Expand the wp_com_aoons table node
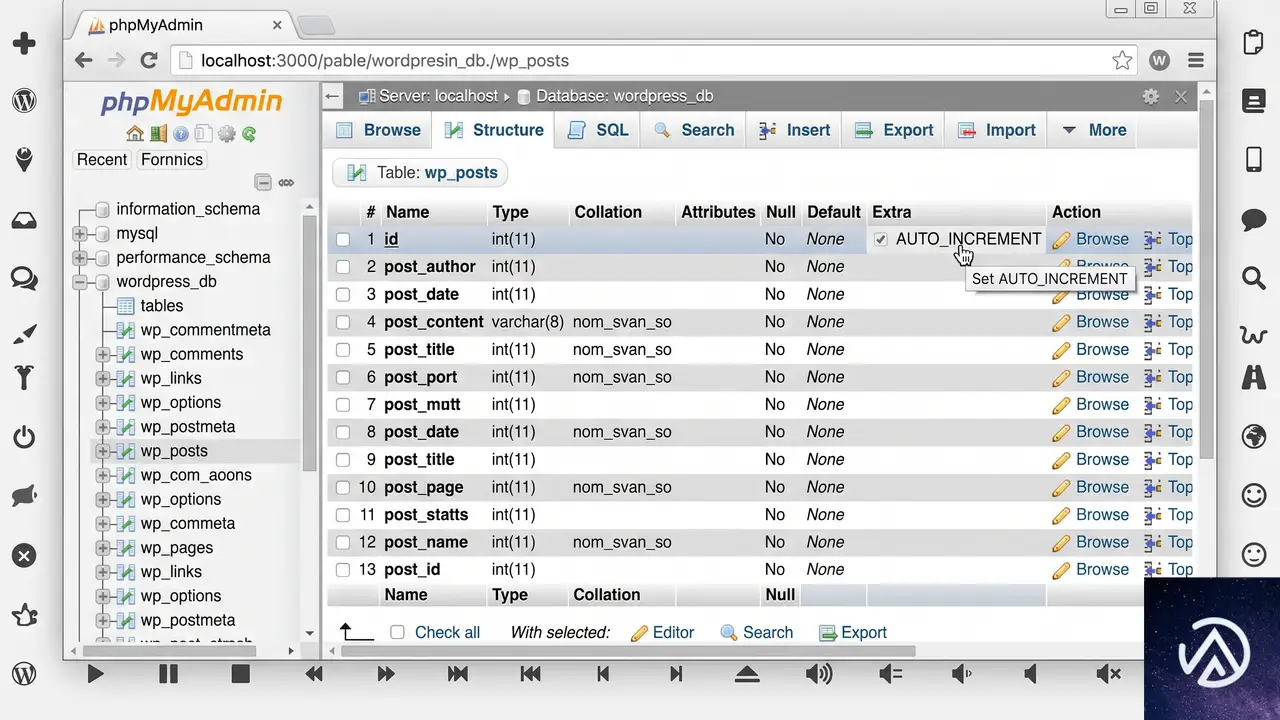This screenshot has width=1280, height=720. [x=103, y=475]
